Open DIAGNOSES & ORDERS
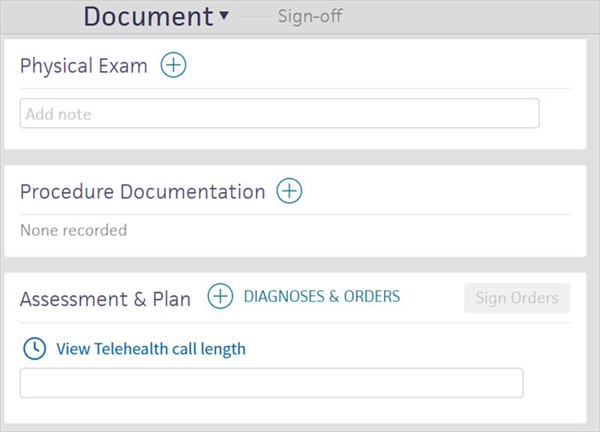This screenshot has width=600, height=432. pos(322,296)
